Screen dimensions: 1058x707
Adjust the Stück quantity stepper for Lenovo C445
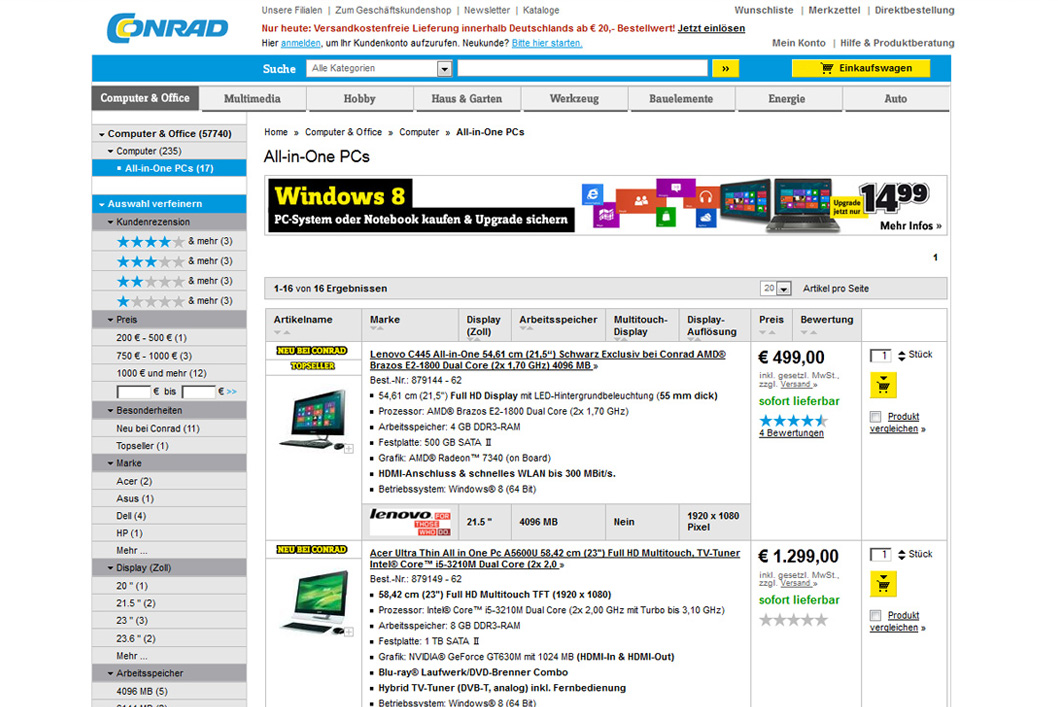tap(901, 356)
